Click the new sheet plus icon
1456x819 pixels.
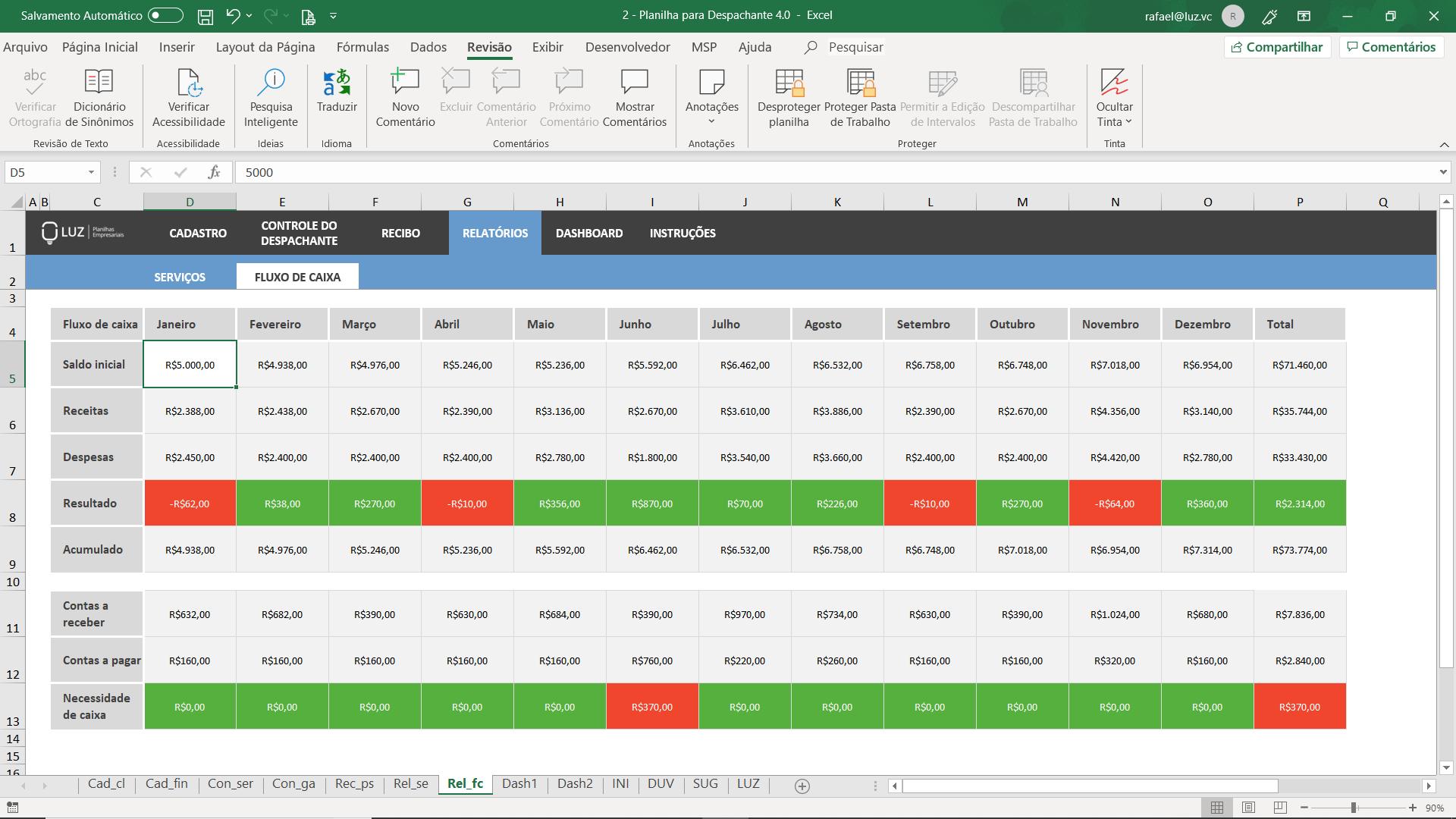point(802,786)
